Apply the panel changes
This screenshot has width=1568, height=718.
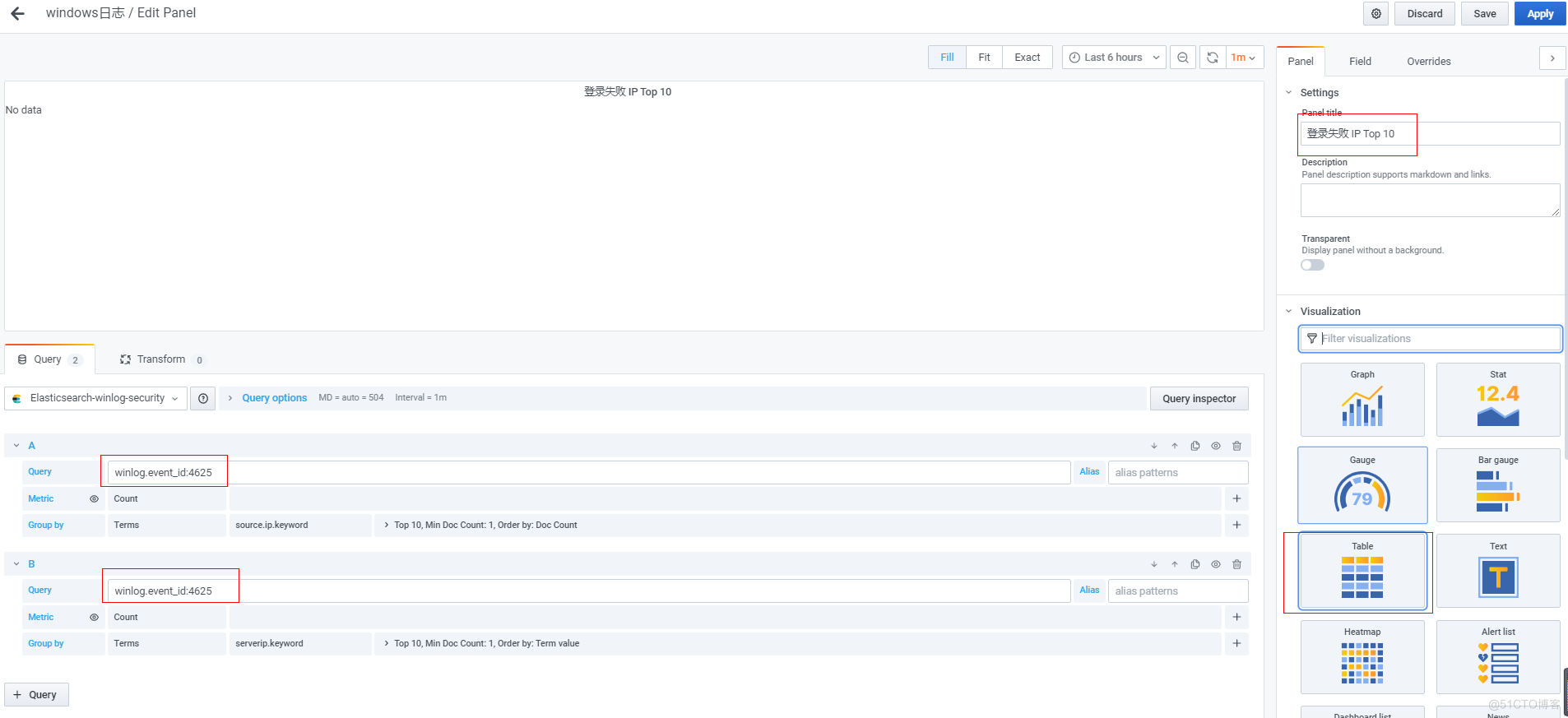pos(1540,13)
